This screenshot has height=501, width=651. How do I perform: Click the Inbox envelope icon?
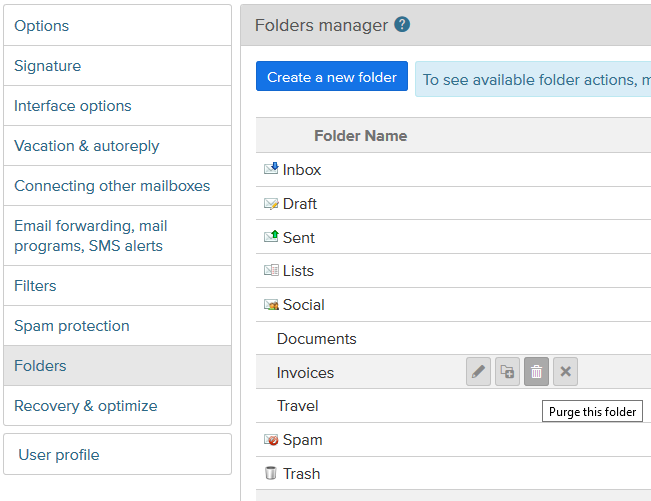(x=271, y=169)
